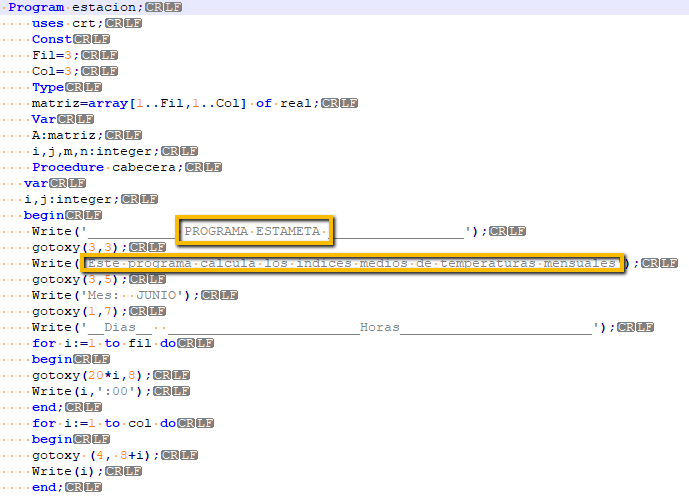Place cursor on 'A:matriz;' line
The height and width of the screenshot is (496, 689).
point(66,135)
